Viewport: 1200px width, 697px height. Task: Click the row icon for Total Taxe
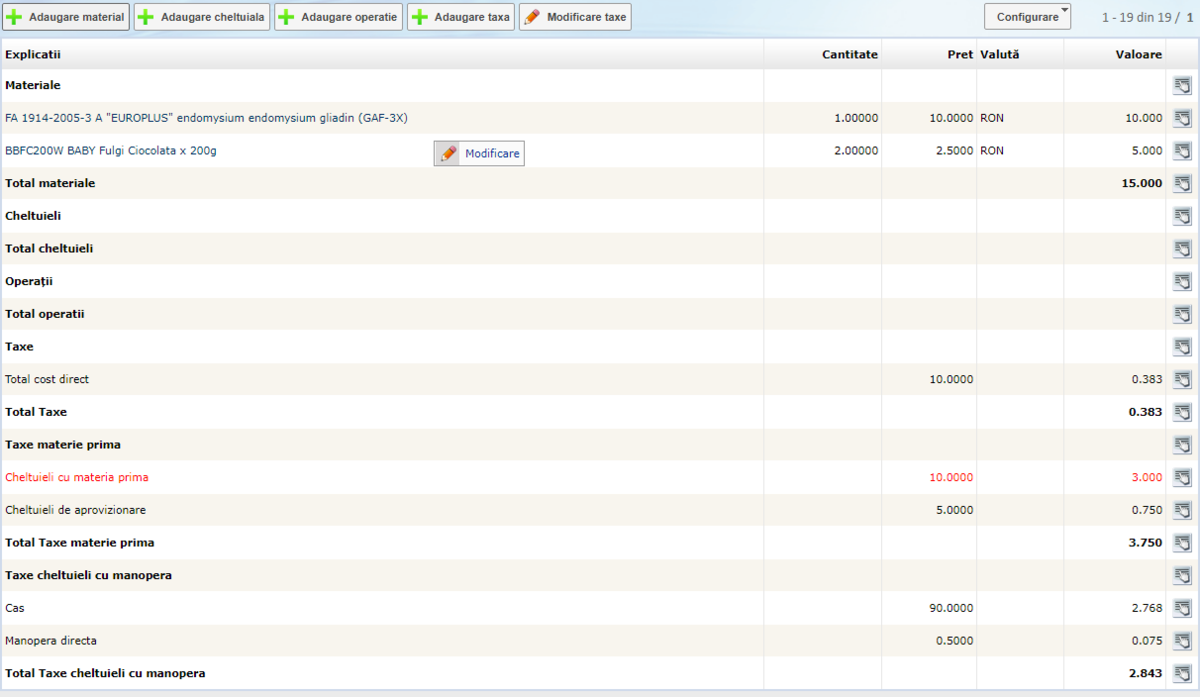tap(1182, 412)
